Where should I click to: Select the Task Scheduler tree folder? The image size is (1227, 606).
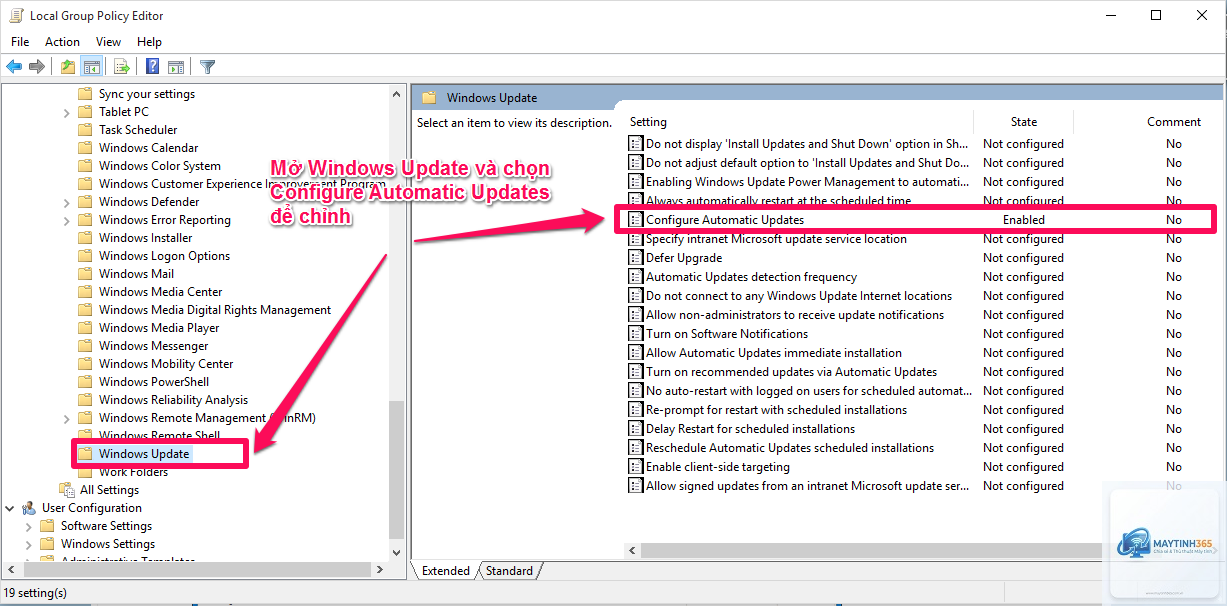[138, 130]
